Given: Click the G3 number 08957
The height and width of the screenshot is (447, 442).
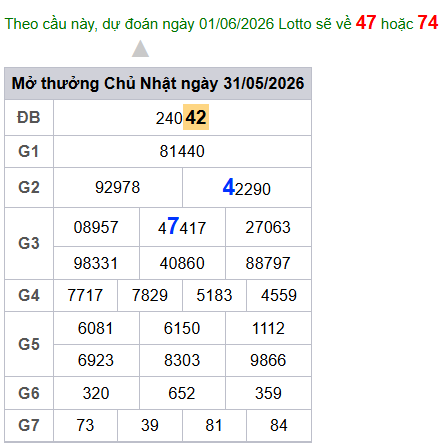Looking at the screenshot, I should tap(96, 227).
